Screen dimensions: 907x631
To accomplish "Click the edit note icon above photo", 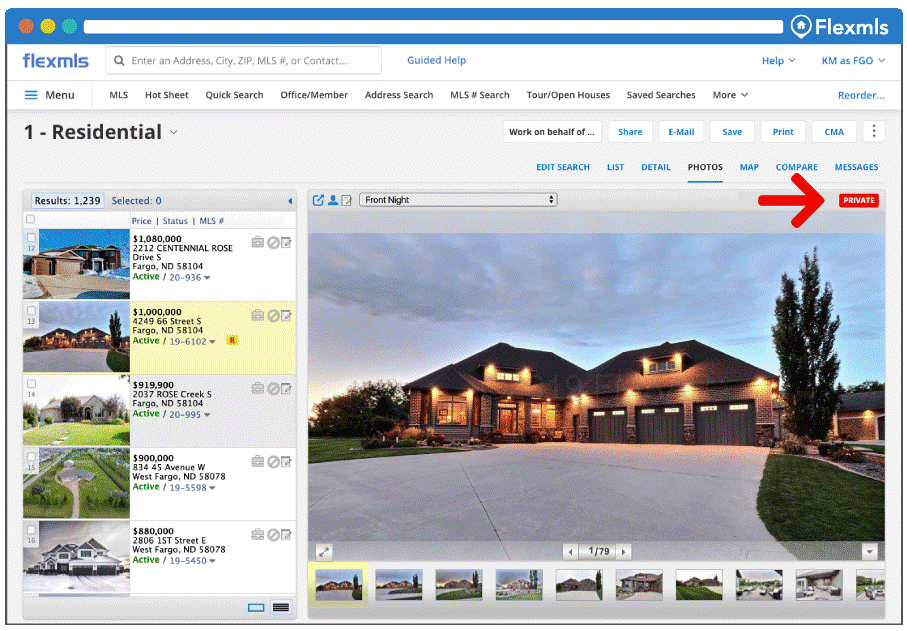I will [x=346, y=200].
